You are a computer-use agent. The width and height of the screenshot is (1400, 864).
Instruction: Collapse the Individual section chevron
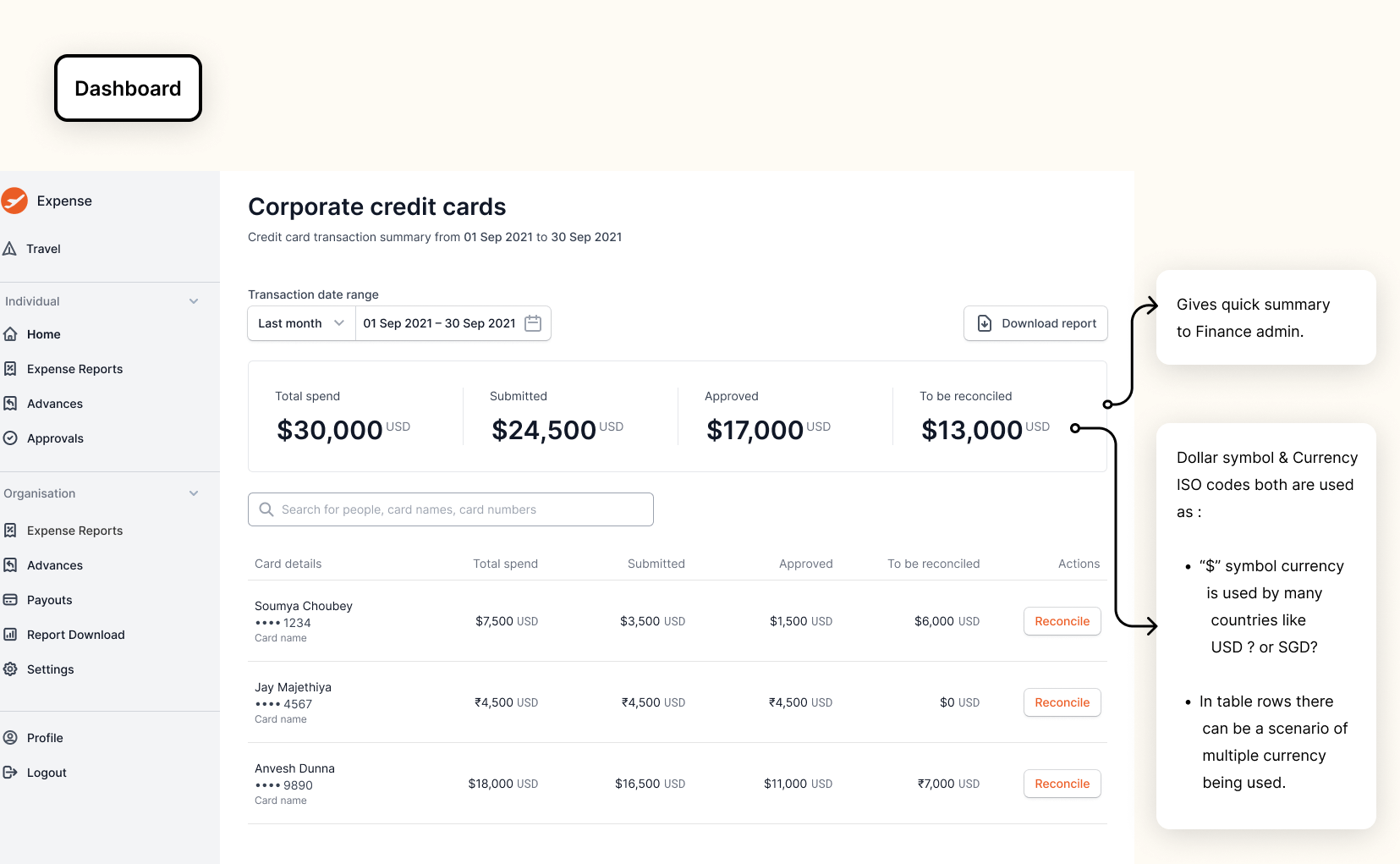[x=194, y=301]
